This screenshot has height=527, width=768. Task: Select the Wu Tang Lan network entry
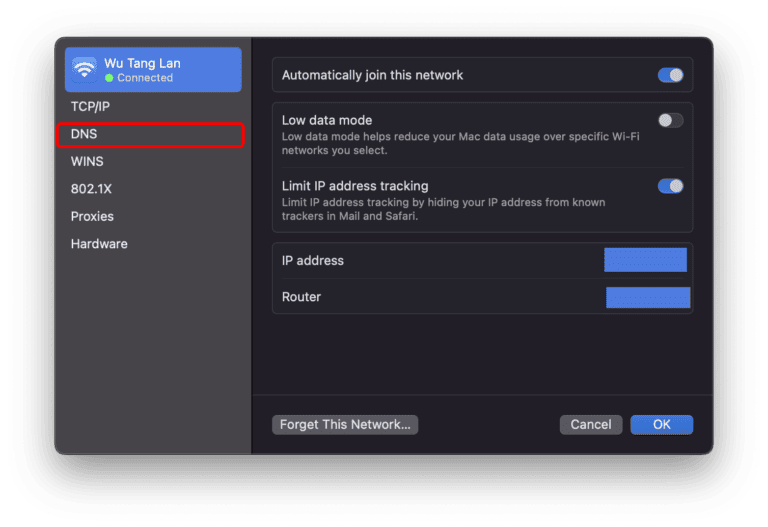click(x=153, y=70)
